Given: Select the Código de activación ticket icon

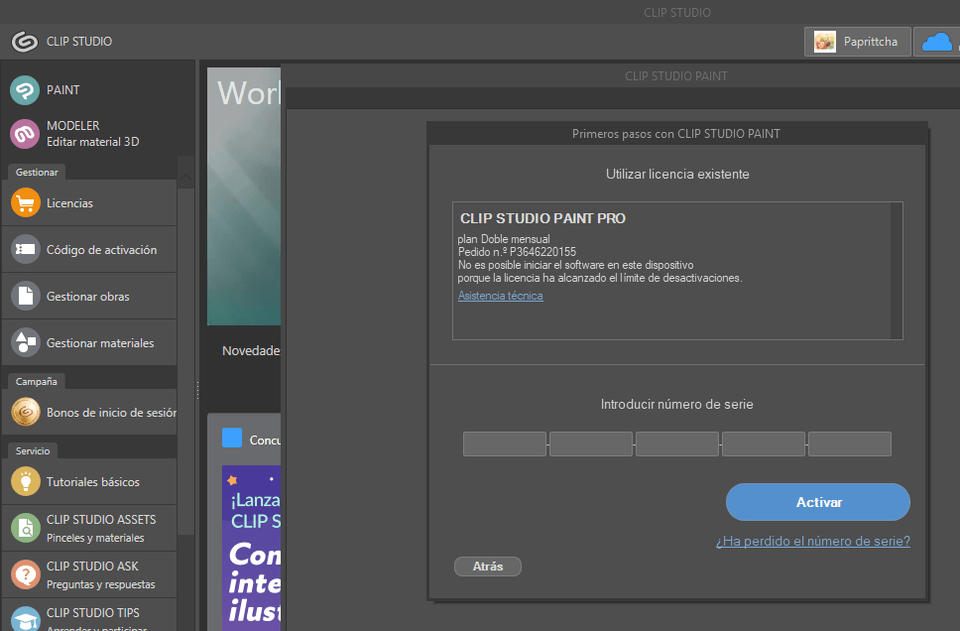Looking at the screenshot, I should pos(26,250).
